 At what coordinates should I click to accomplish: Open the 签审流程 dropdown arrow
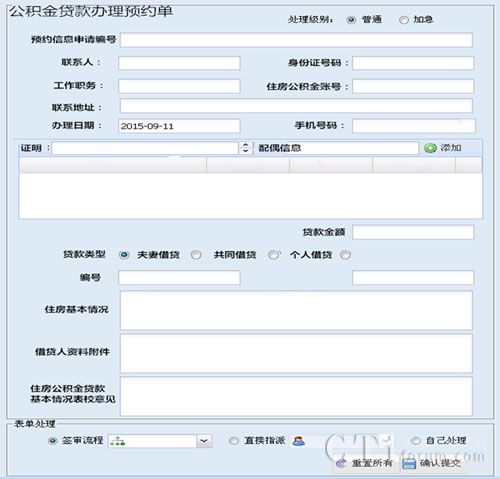204,441
